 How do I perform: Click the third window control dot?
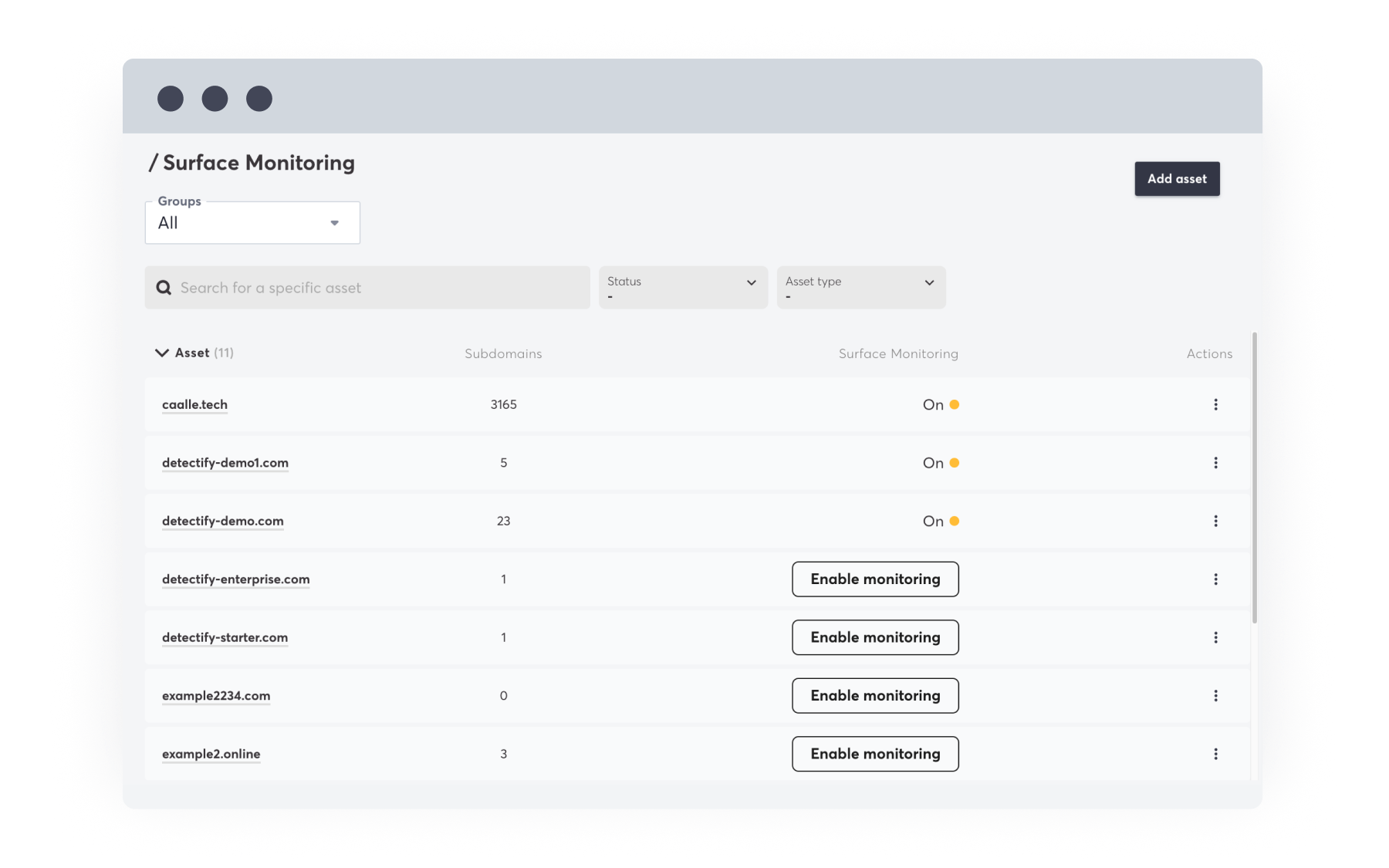click(259, 99)
